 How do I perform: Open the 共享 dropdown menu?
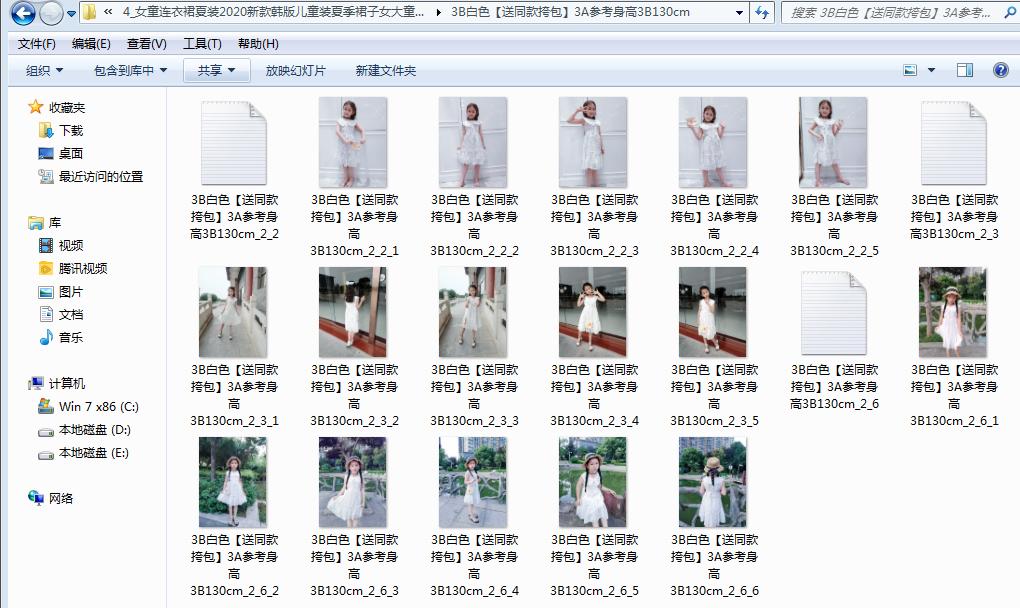[216, 70]
